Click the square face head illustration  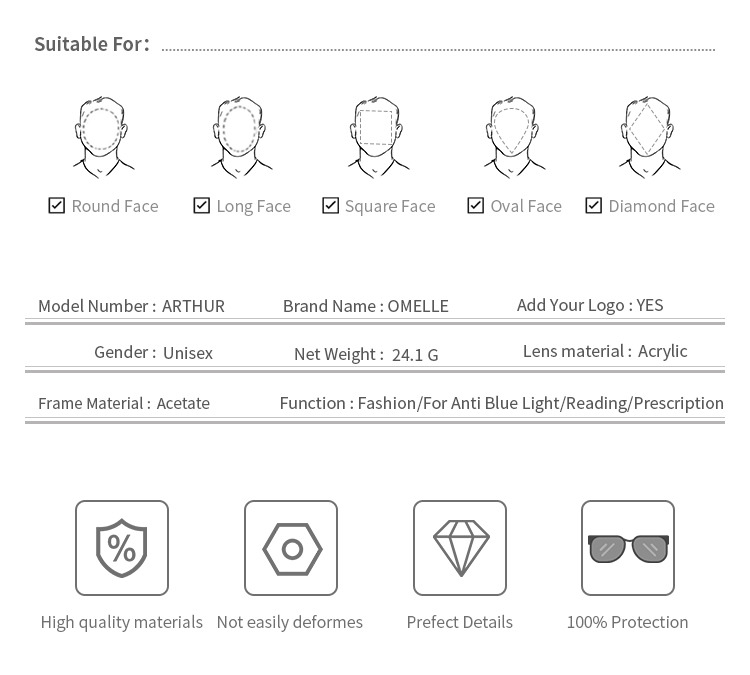click(x=377, y=136)
